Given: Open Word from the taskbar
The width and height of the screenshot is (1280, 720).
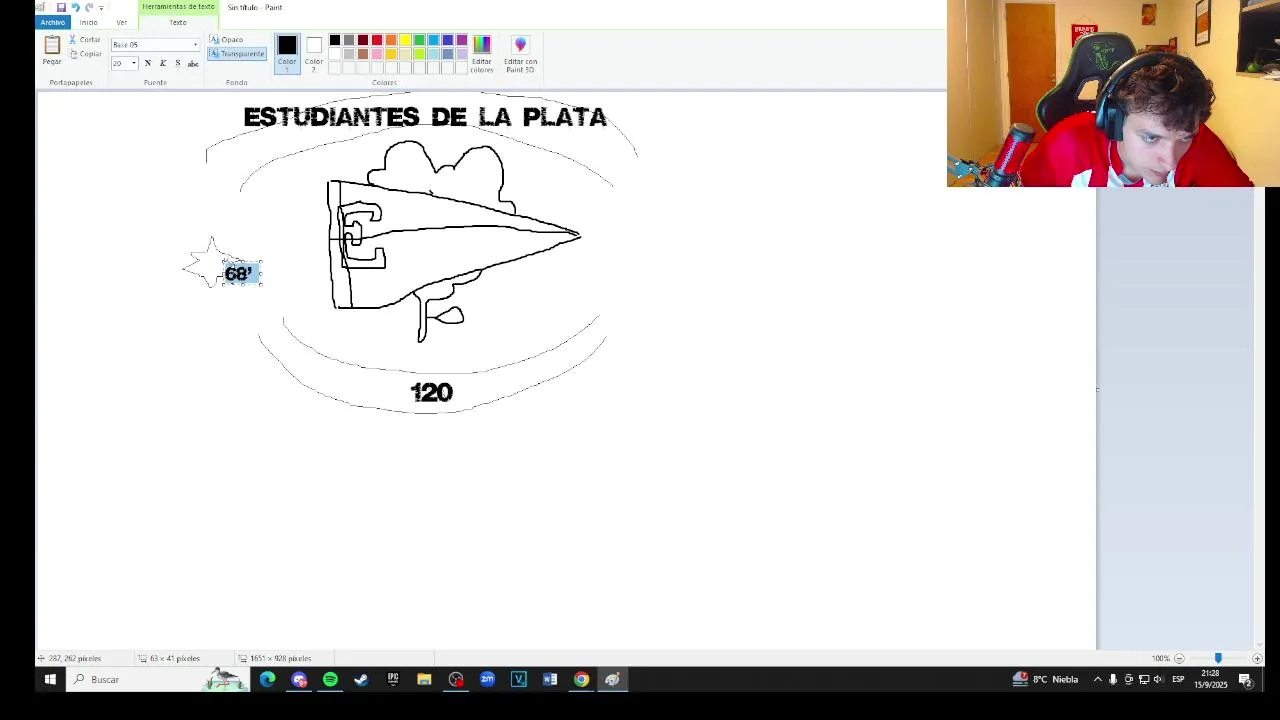Looking at the screenshot, I should [550, 679].
